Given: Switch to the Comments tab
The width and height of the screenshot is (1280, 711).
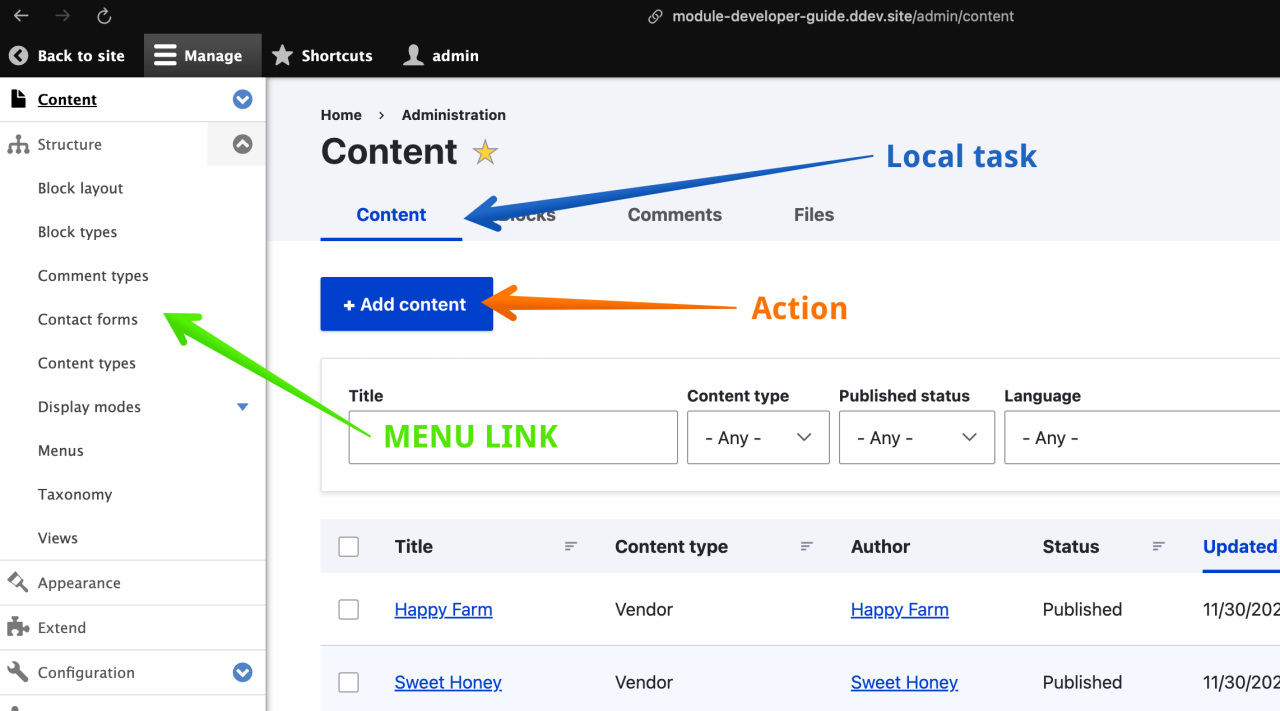Looking at the screenshot, I should pyautogui.click(x=674, y=214).
